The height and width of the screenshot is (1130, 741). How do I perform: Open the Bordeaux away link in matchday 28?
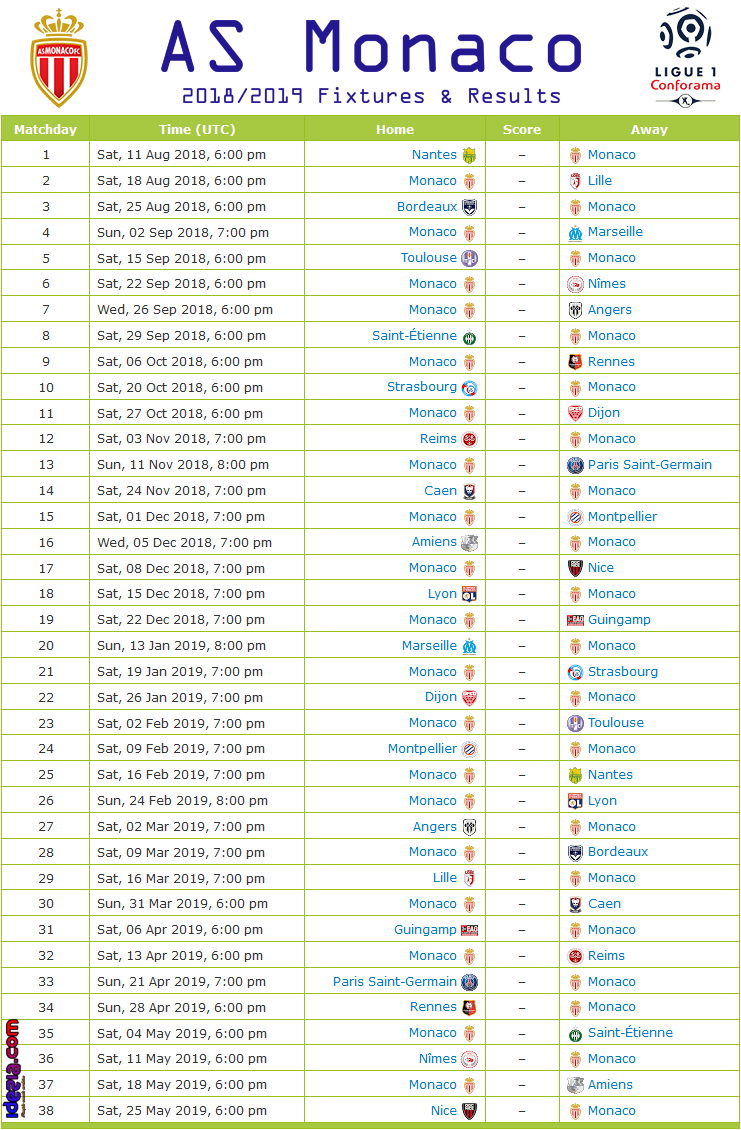coord(618,851)
